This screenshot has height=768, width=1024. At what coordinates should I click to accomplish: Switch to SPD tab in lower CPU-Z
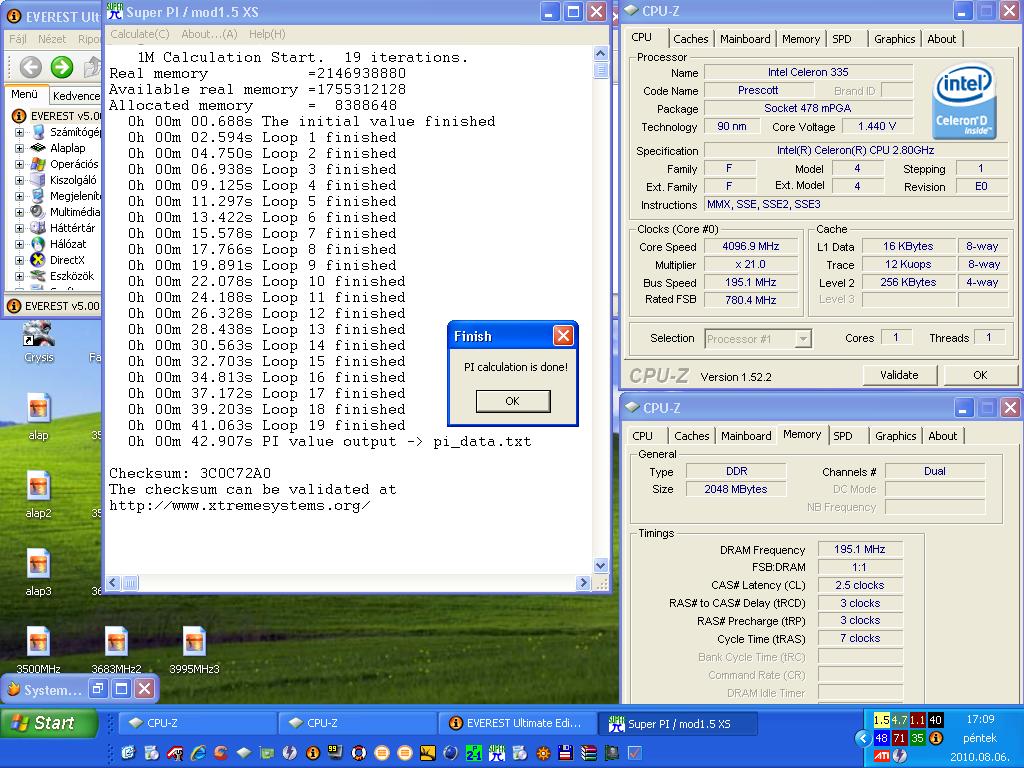(842, 436)
